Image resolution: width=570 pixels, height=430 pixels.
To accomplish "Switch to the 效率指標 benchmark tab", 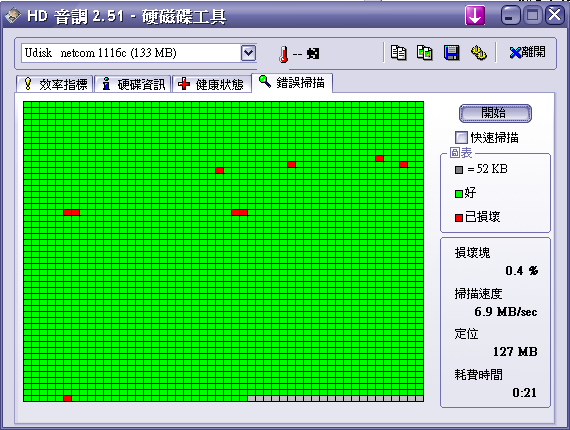I will (55, 84).
